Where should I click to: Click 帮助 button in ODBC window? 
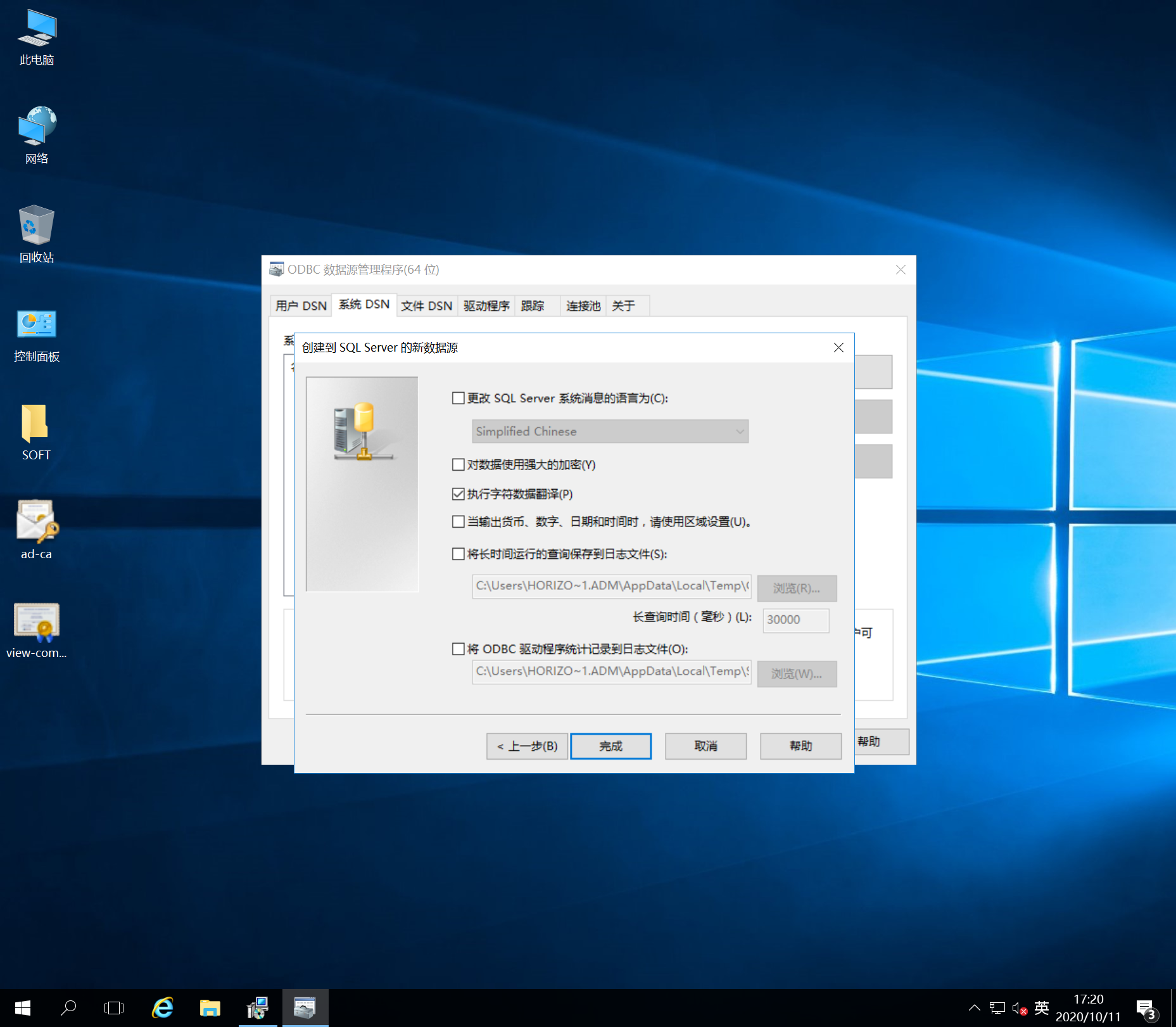882,742
